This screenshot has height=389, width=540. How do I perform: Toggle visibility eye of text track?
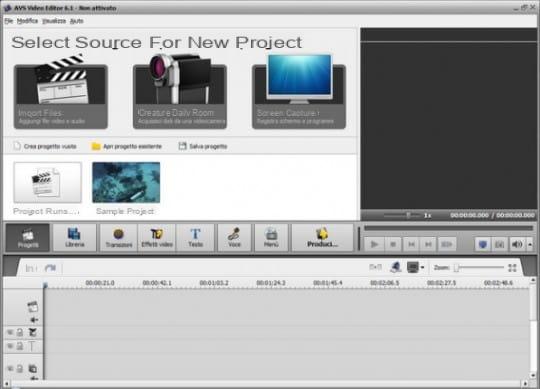tap(10, 346)
